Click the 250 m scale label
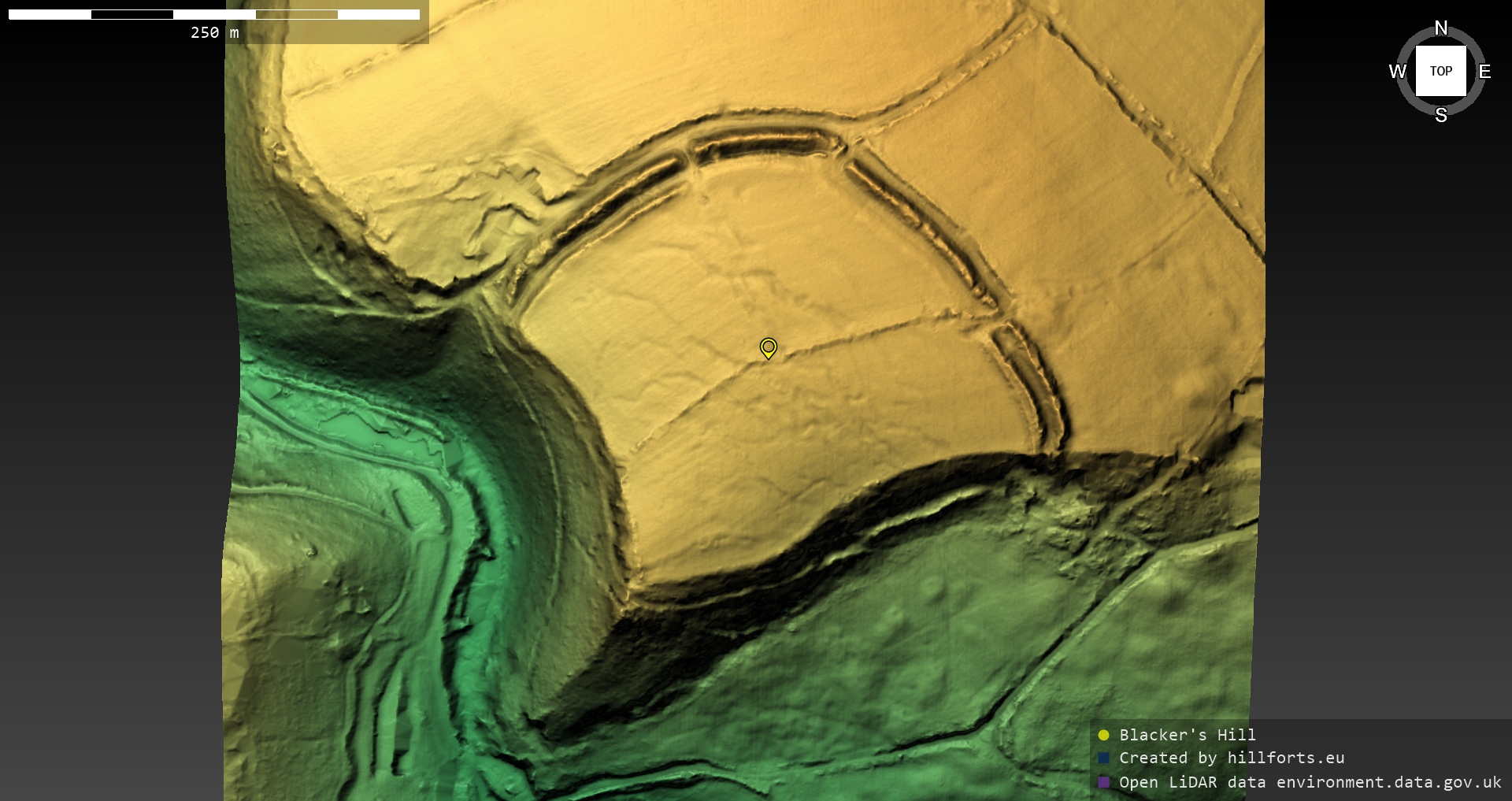1512x801 pixels. (214, 32)
